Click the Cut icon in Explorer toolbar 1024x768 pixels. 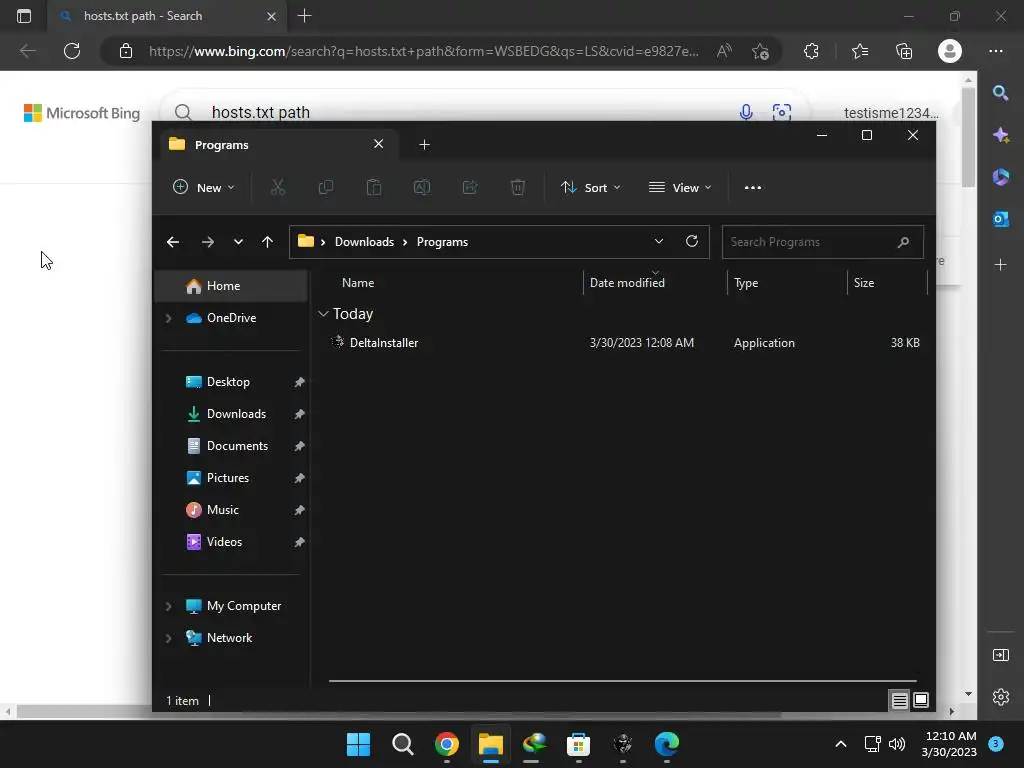click(x=278, y=187)
